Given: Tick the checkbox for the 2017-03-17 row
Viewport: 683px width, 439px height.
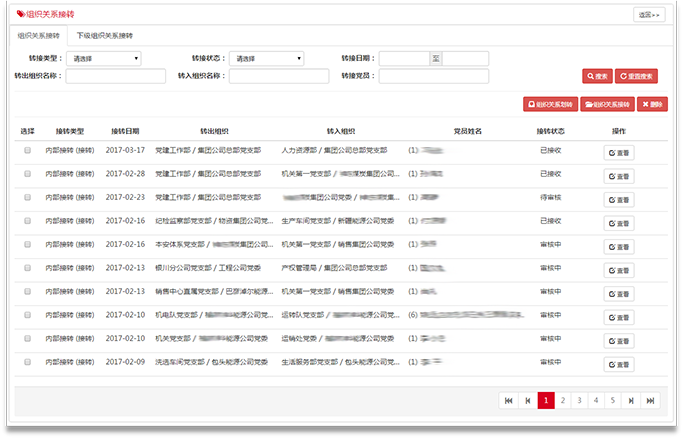Looking at the screenshot, I should tap(27, 150).
